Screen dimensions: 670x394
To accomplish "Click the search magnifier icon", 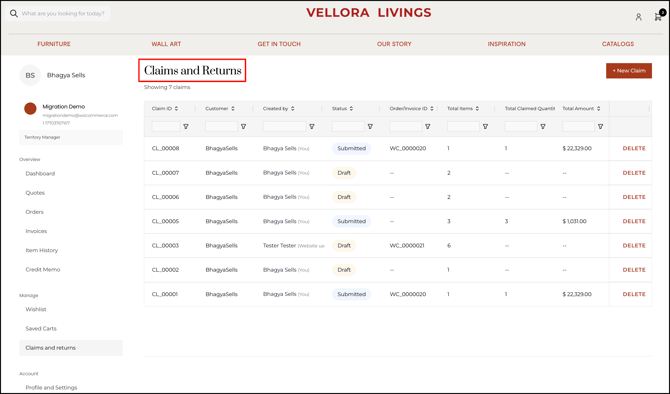I will click(14, 14).
